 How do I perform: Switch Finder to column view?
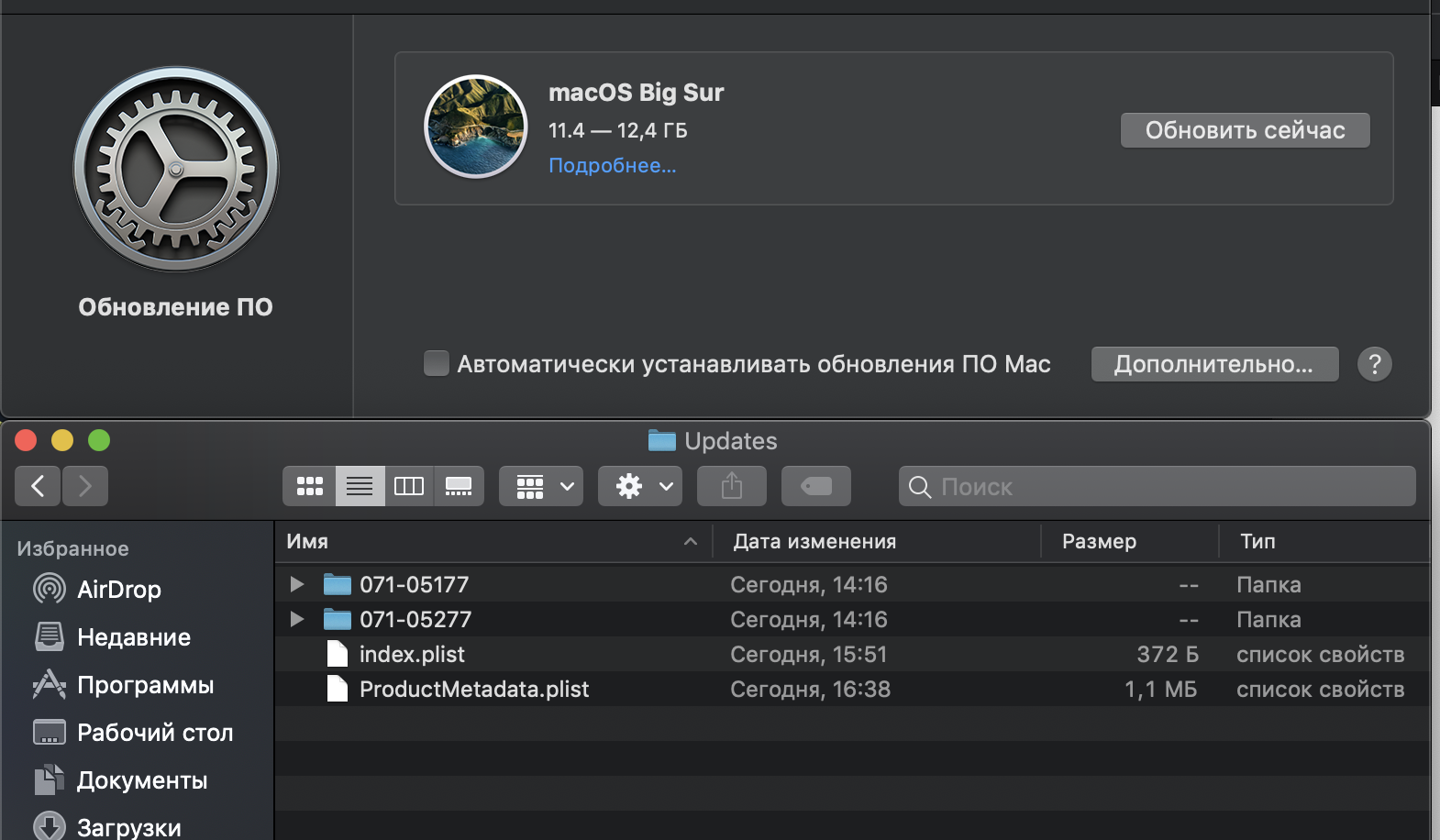[409, 486]
